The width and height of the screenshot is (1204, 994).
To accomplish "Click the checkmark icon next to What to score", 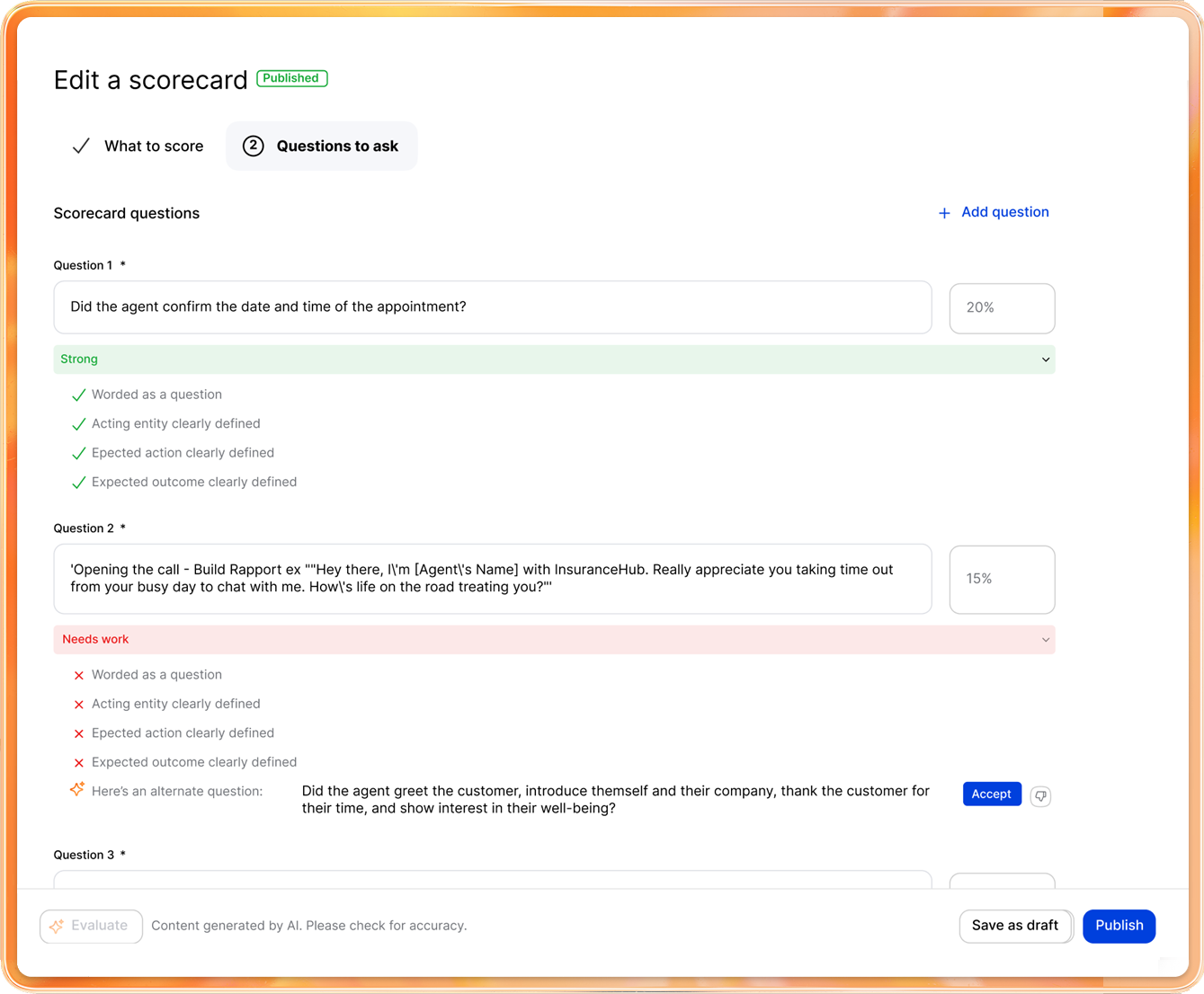I will pyautogui.click(x=81, y=146).
